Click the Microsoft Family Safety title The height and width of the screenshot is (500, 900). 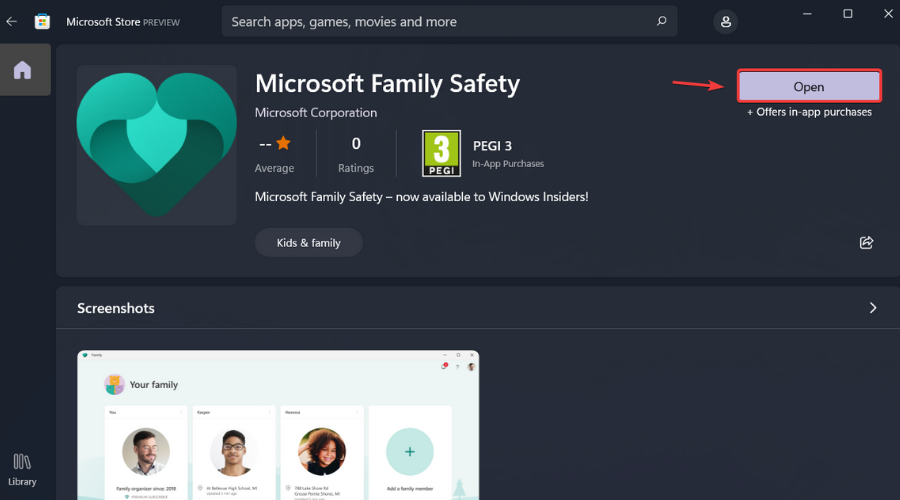coord(387,84)
